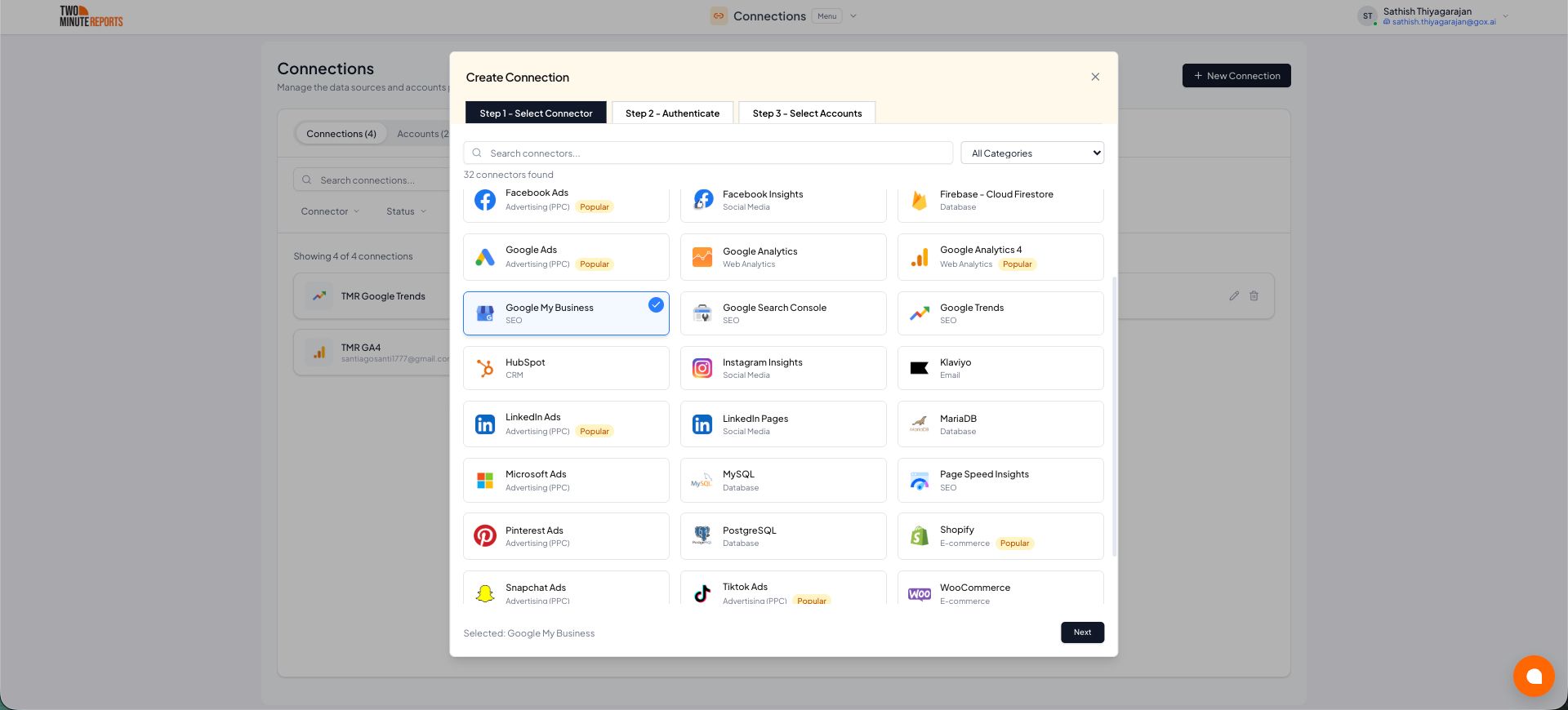The image size is (1568, 710).
Task: Pick the Shopify connector icon
Action: (x=920, y=536)
